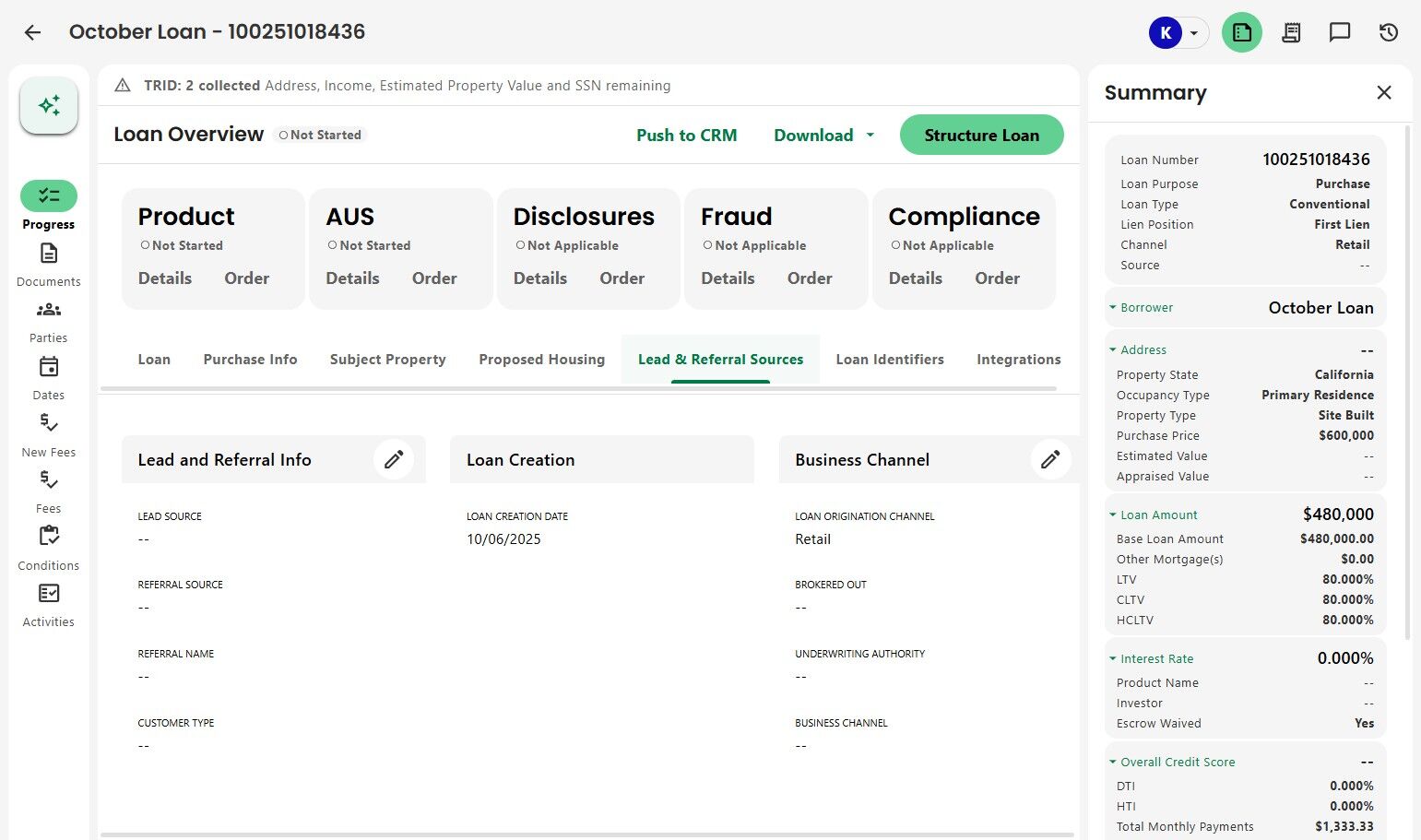Viewport: 1421px width, 840px height.
Task: Collapse the Loan Amount section
Action: point(1113,515)
